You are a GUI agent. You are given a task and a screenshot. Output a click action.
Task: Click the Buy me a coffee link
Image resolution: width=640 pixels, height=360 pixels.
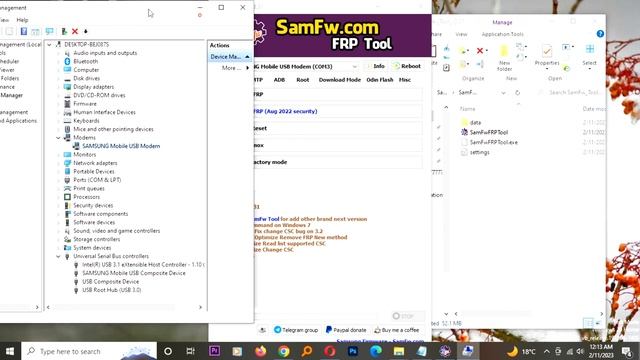click(397, 330)
